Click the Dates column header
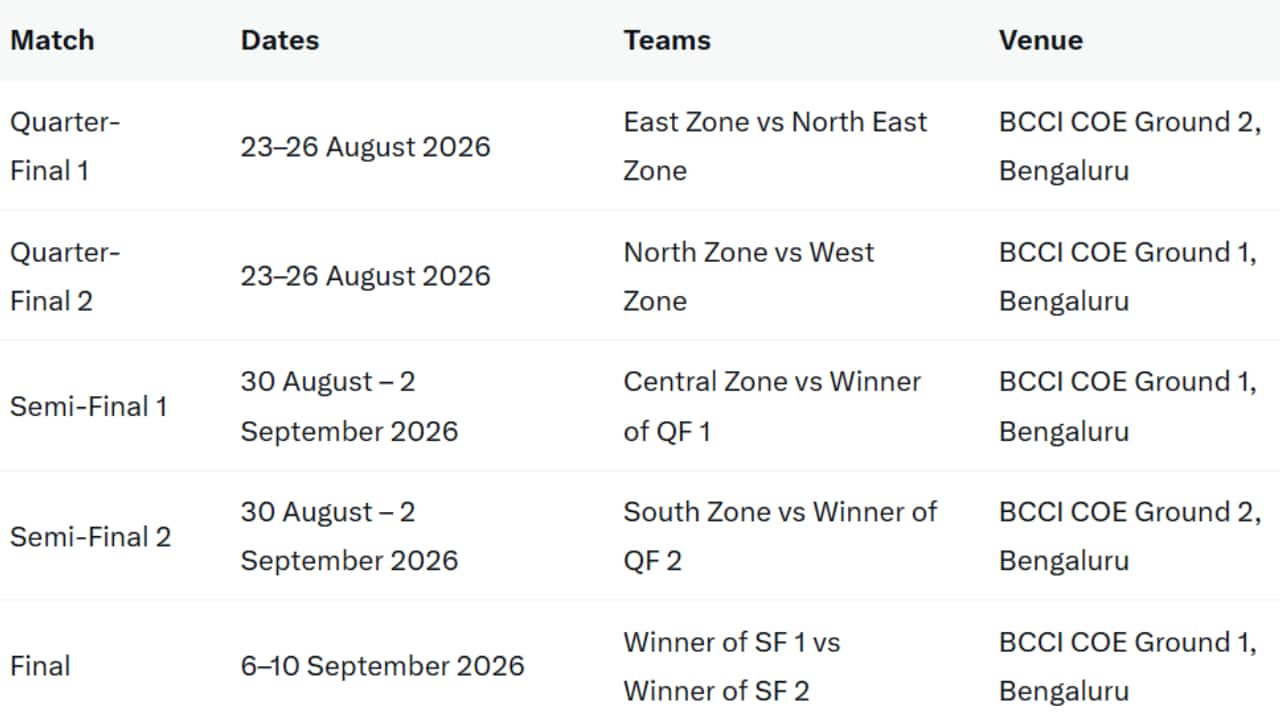This screenshot has width=1280, height=720. coord(280,40)
